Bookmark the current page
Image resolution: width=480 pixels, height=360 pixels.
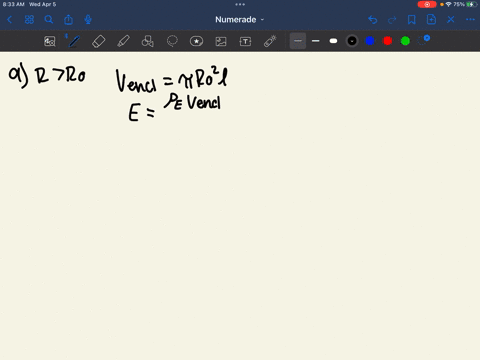412,20
